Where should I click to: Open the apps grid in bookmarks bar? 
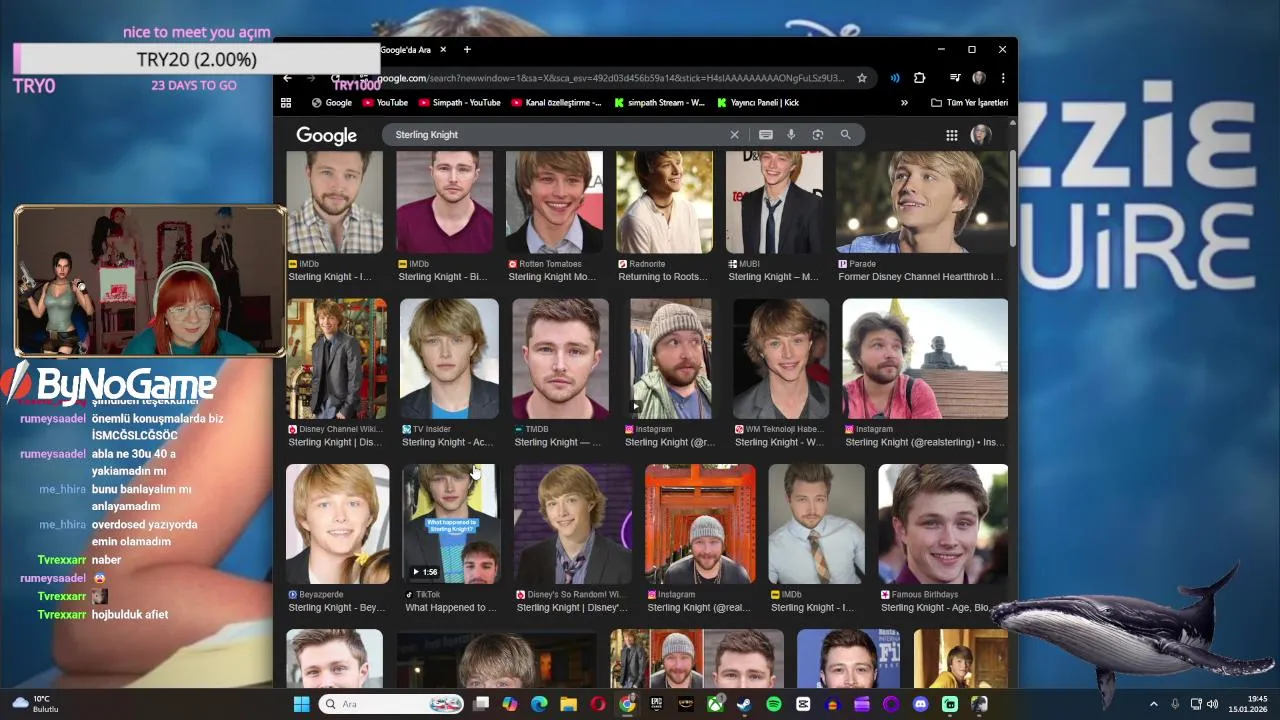pyautogui.click(x=286, y=102)
